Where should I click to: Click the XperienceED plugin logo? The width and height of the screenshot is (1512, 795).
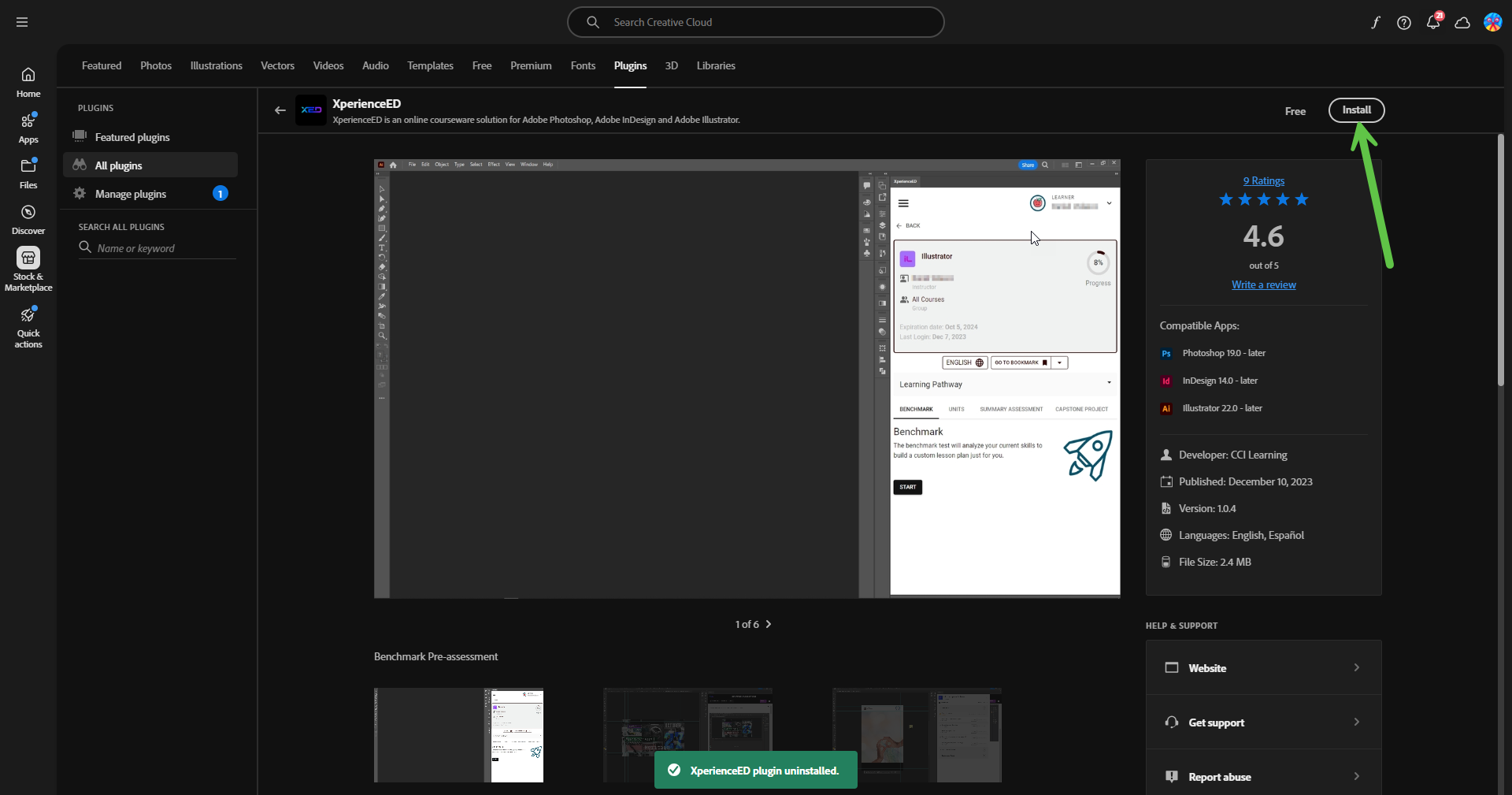(311, 110)
